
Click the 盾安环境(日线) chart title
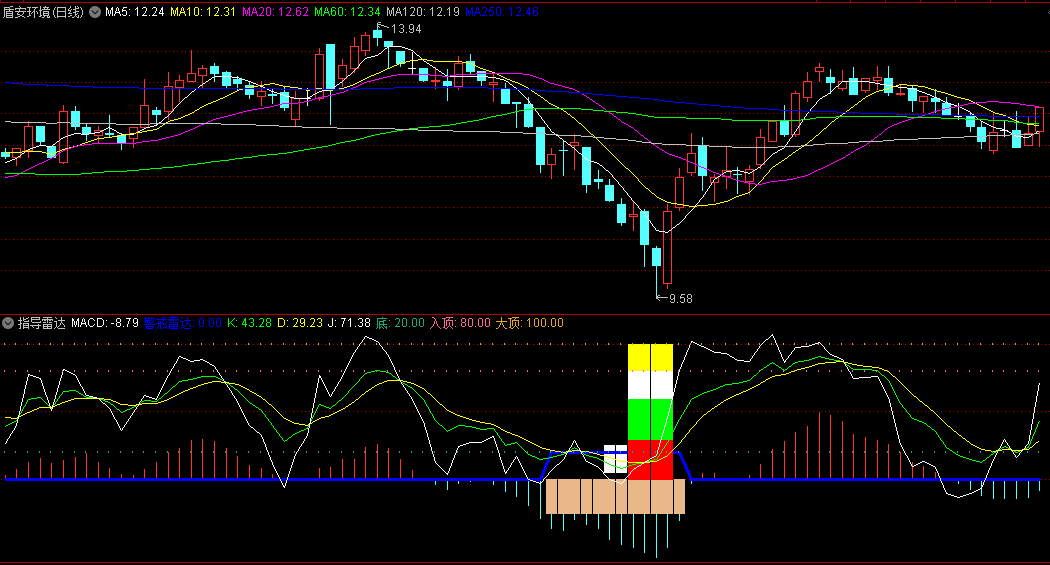43,12
